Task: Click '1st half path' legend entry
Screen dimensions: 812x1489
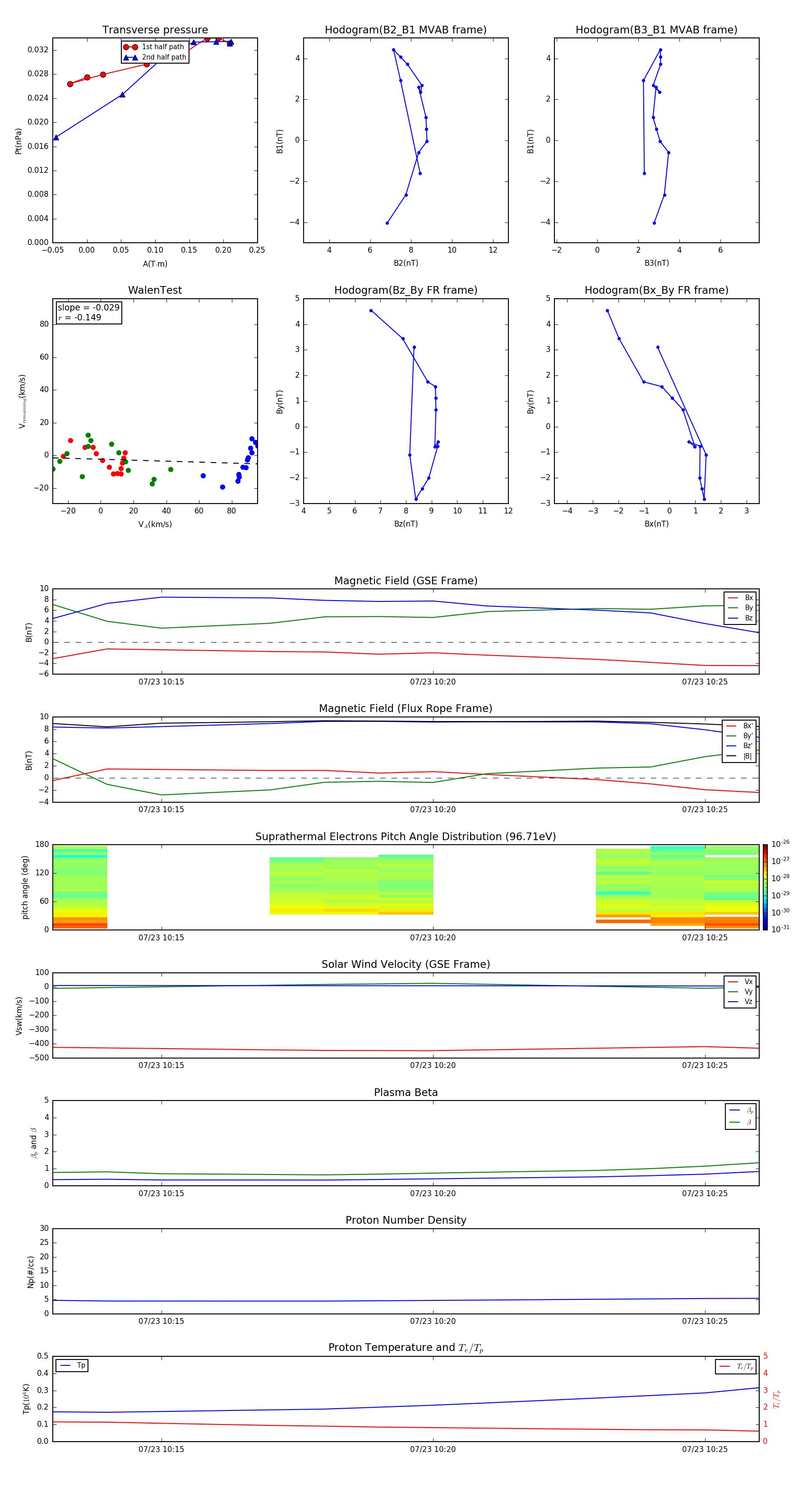Action: [154, 47]
